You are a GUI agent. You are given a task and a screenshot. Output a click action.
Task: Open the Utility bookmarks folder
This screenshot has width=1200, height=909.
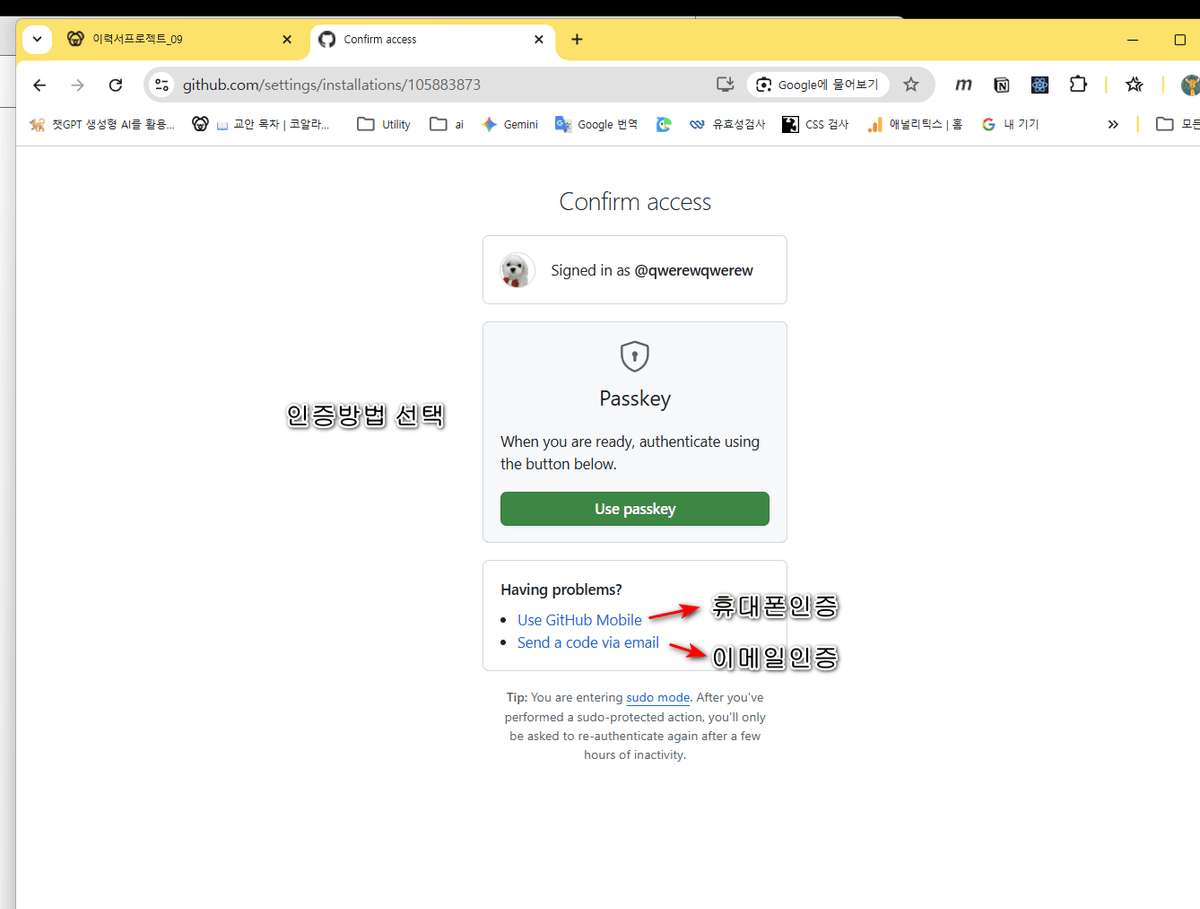(x=384, y=124)
